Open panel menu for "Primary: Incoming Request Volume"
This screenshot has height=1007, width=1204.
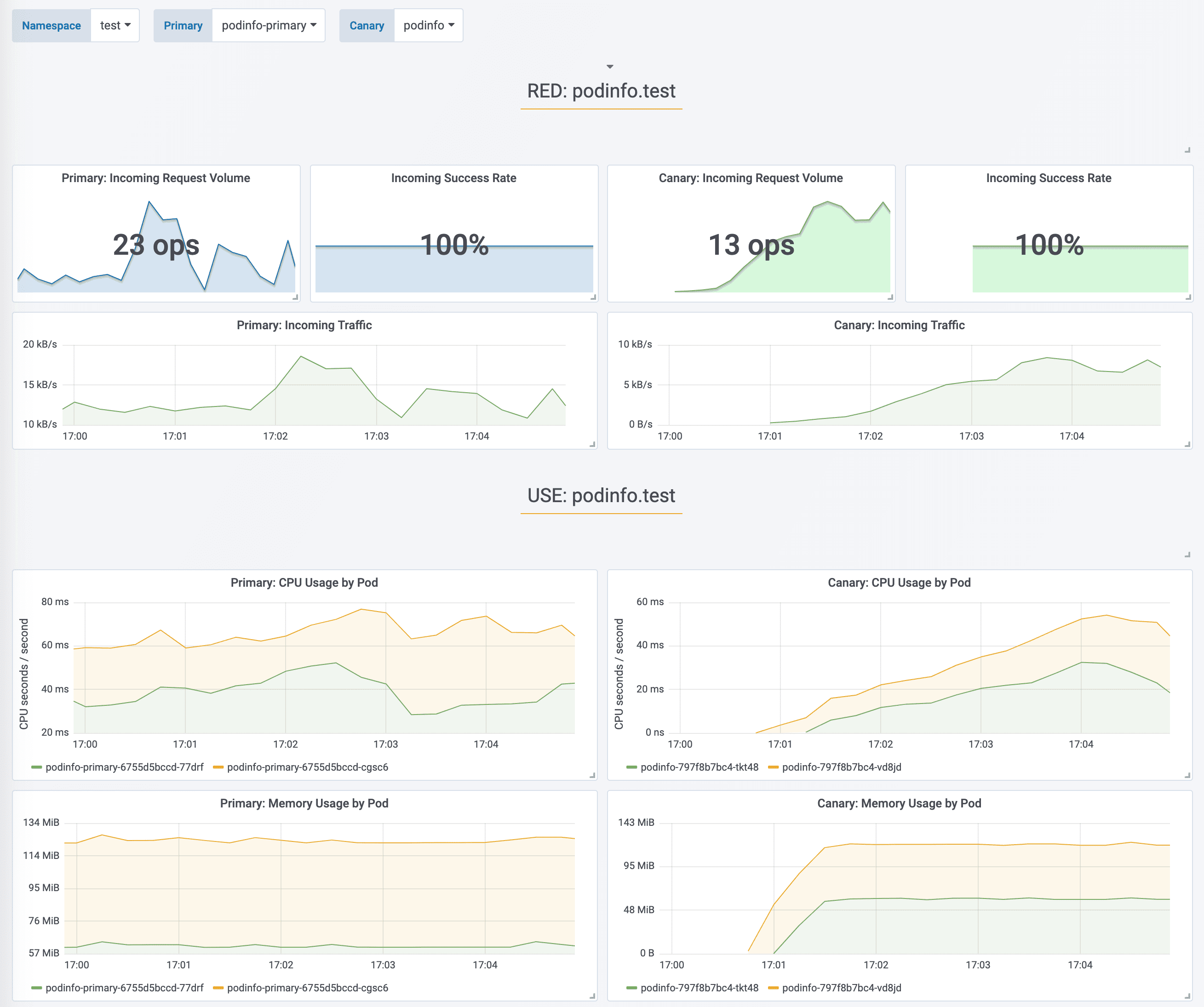156,177
